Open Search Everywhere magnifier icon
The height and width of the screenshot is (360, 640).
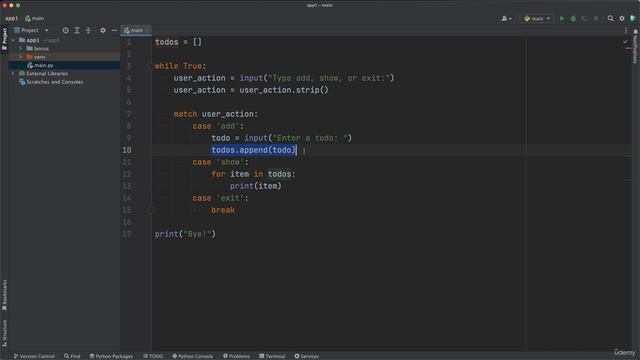611,18
